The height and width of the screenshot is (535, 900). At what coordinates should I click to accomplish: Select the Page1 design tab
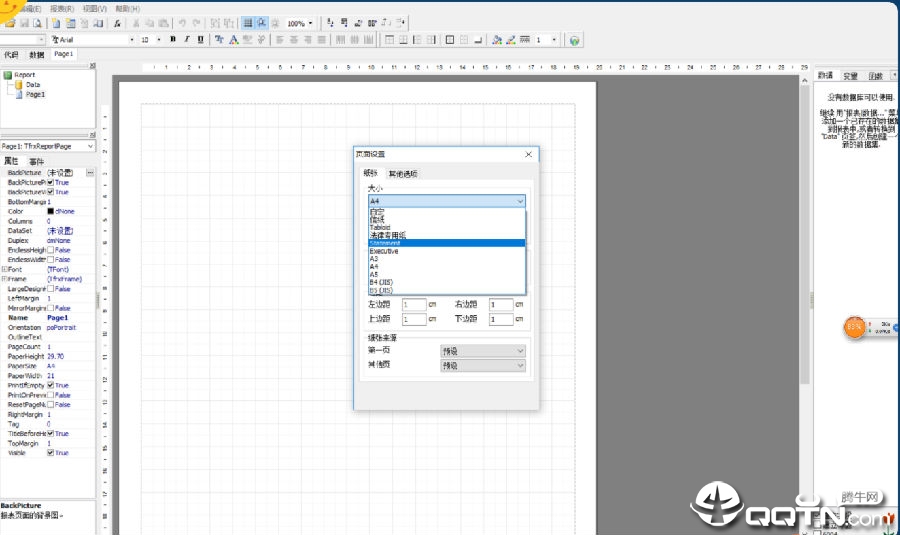63,54
